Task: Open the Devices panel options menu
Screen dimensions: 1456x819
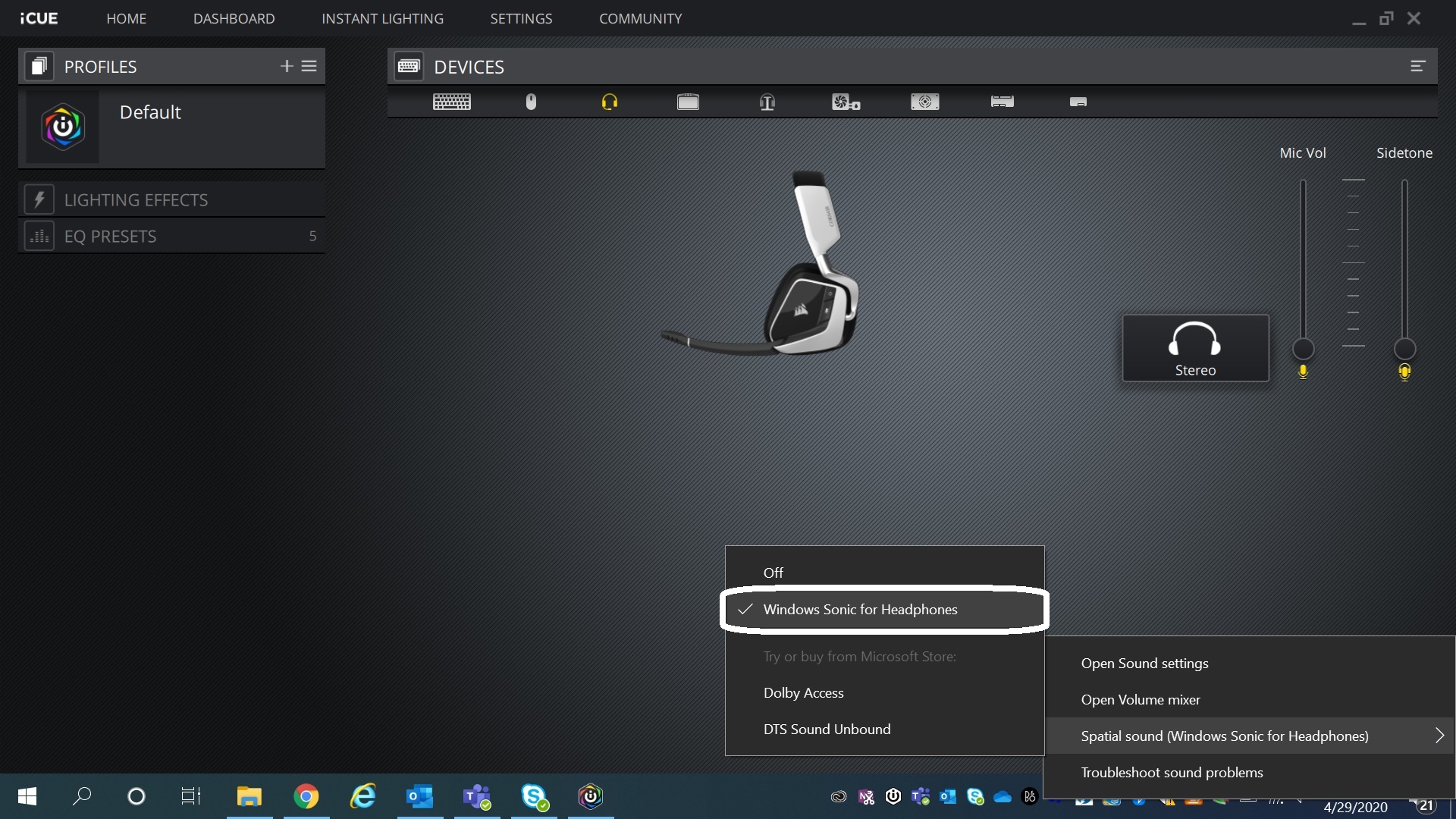Action: pyautogui.click(x=1417, y=66)
